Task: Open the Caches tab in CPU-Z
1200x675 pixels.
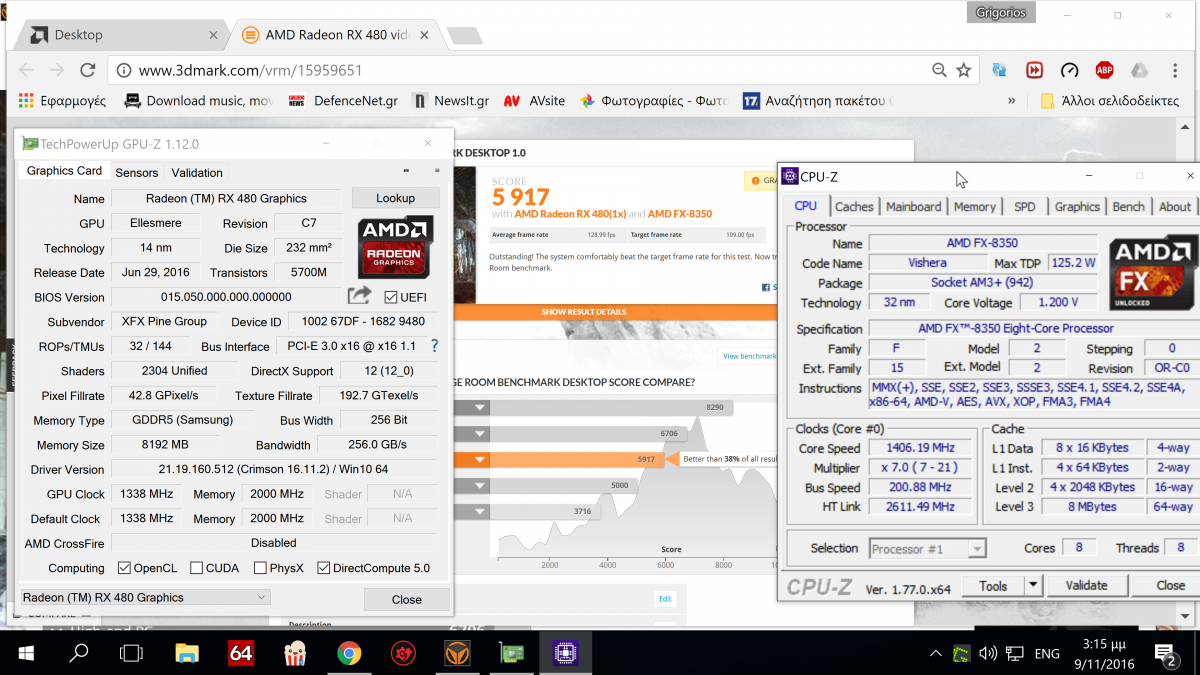Action: coord(854,206)
